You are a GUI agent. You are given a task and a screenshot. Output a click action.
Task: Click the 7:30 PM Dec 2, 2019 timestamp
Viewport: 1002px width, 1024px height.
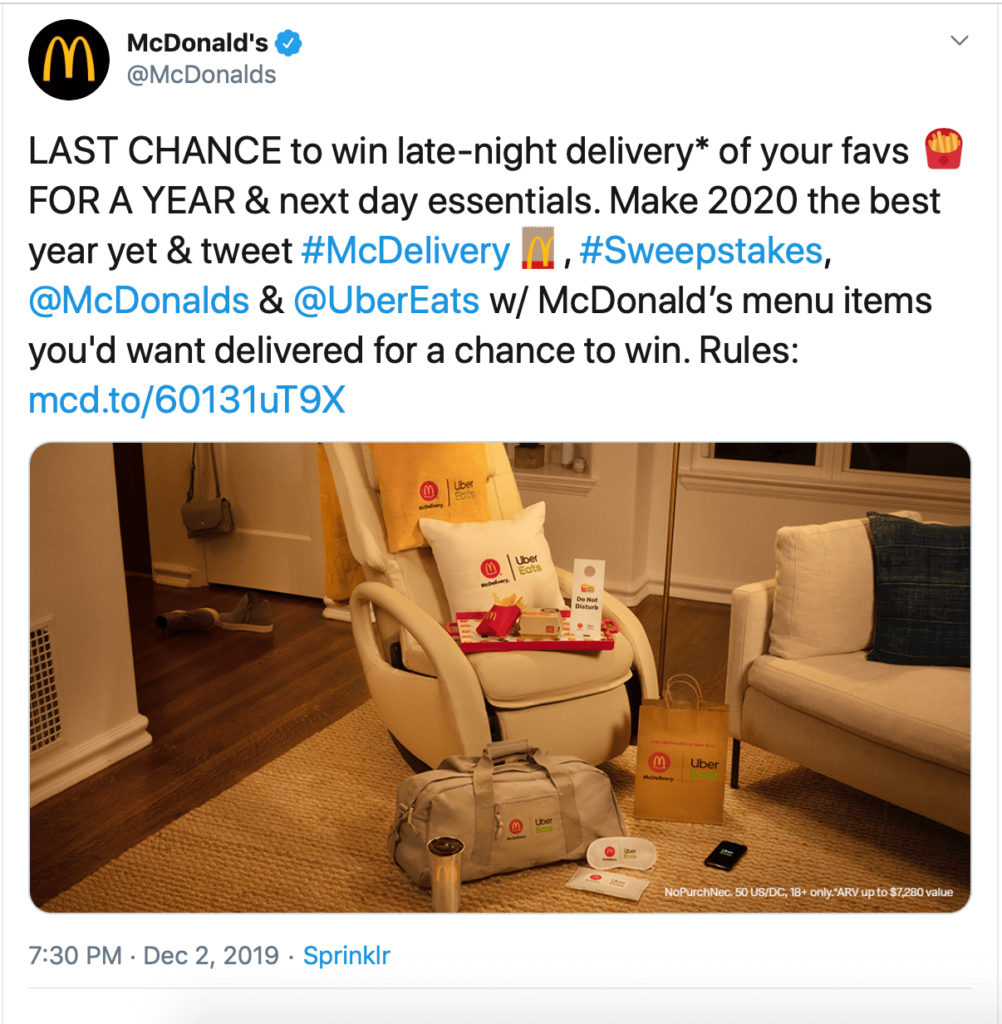pyautogui.click(x=154, y=955)
